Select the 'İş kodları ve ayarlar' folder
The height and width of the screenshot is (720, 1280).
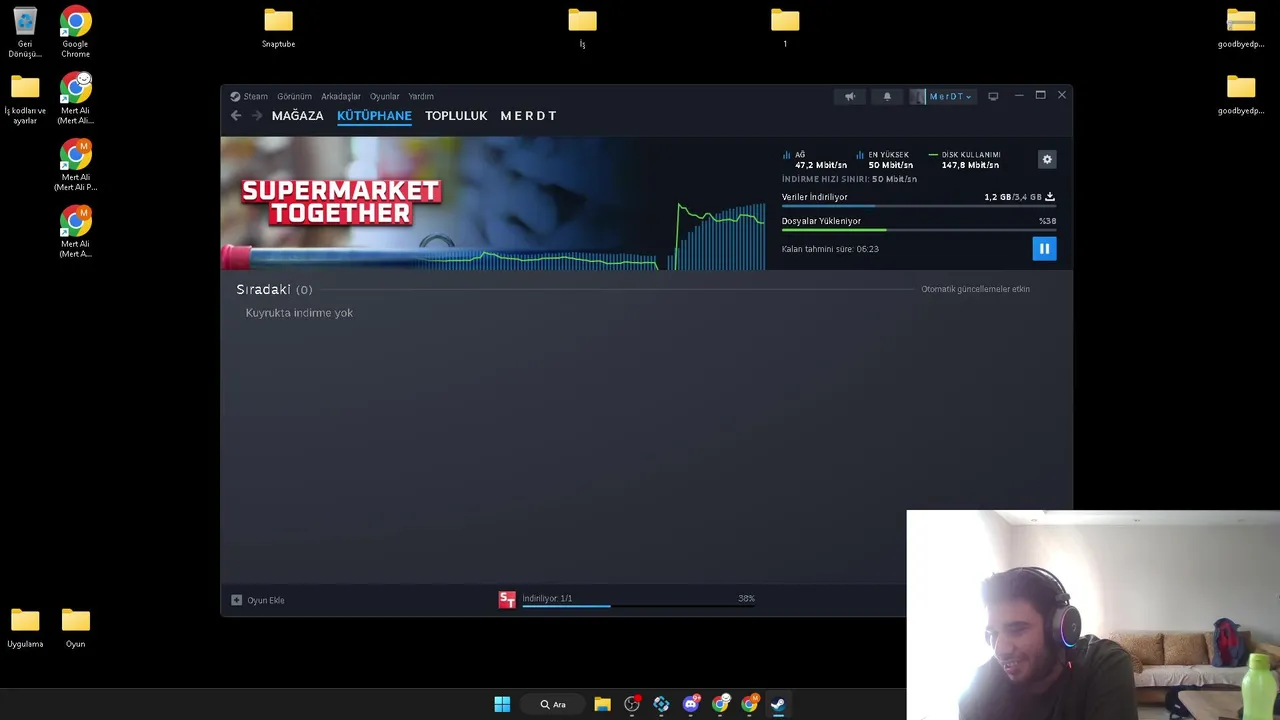point(25,100)
